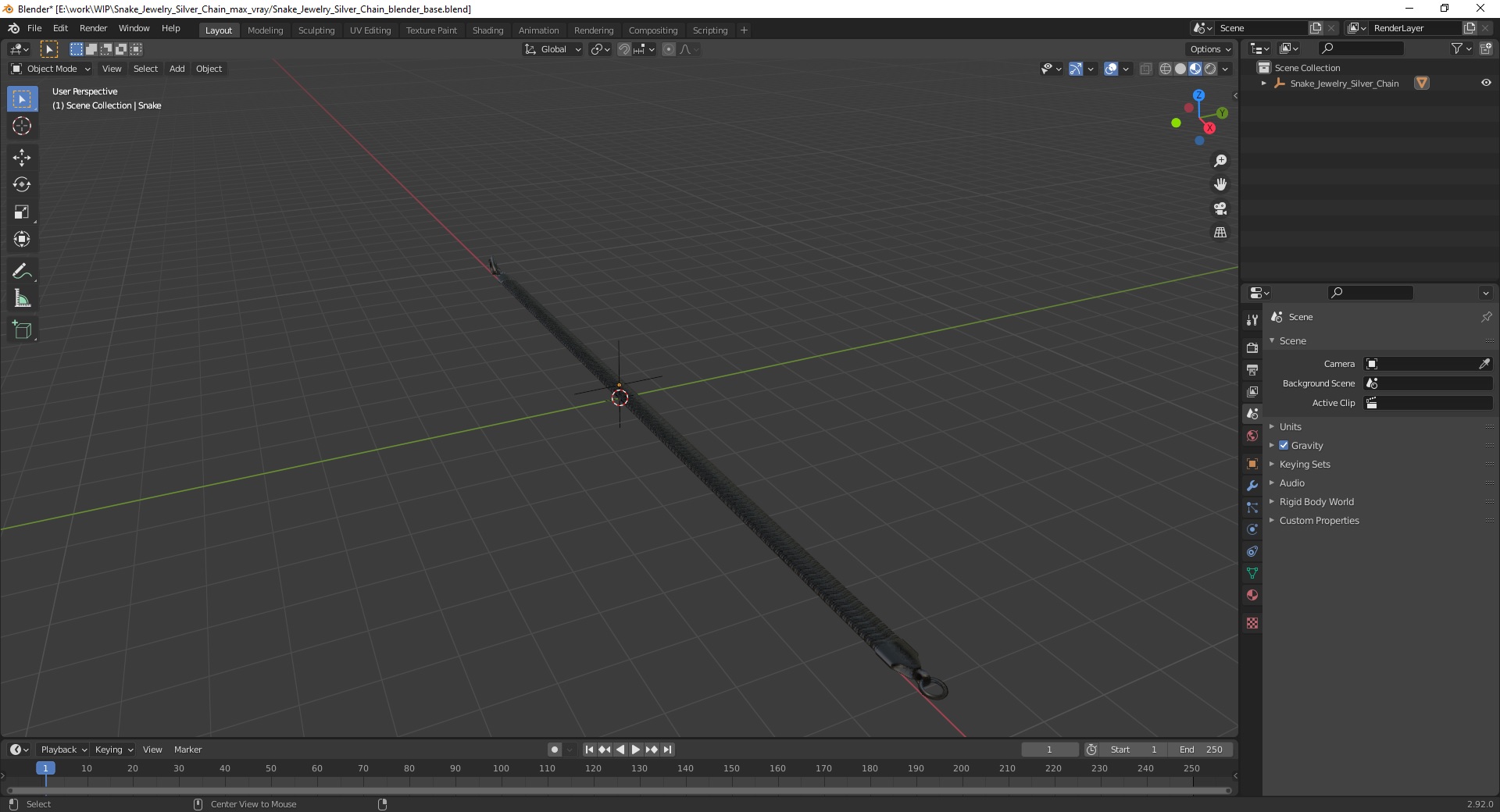Open the Render properties tab
This screenshot has height=812, width=1500.
(x=1252, y=347)
